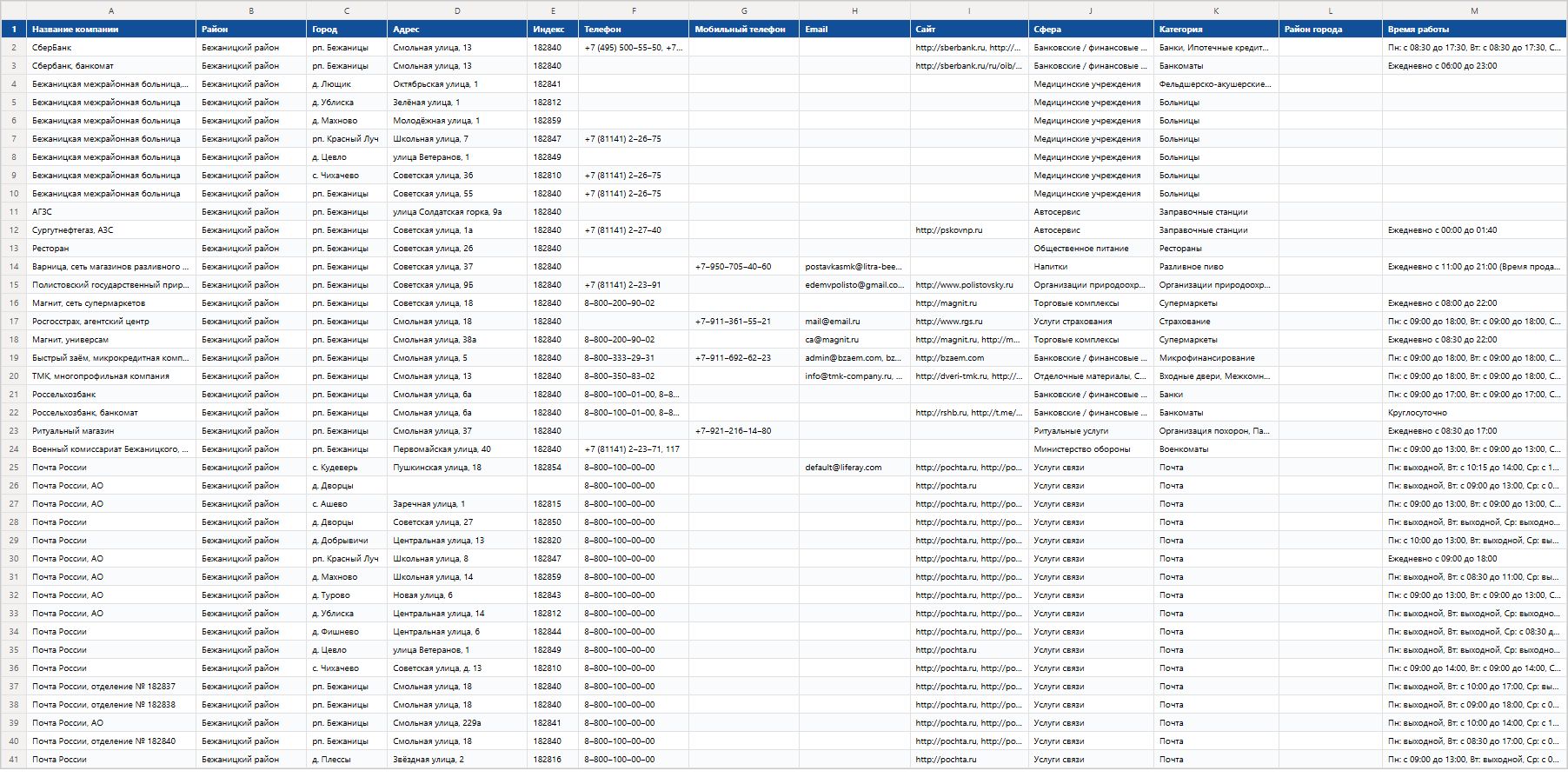Click the "Город" header cell
1568x784 pixels.
[x=347, y=30]
